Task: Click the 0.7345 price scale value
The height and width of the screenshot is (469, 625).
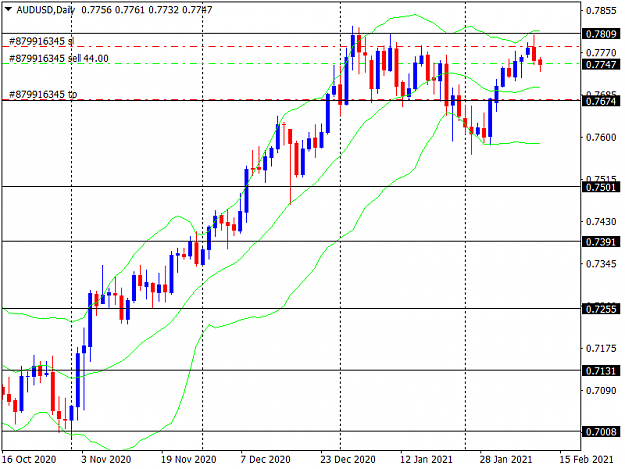Action: (601, 264)
